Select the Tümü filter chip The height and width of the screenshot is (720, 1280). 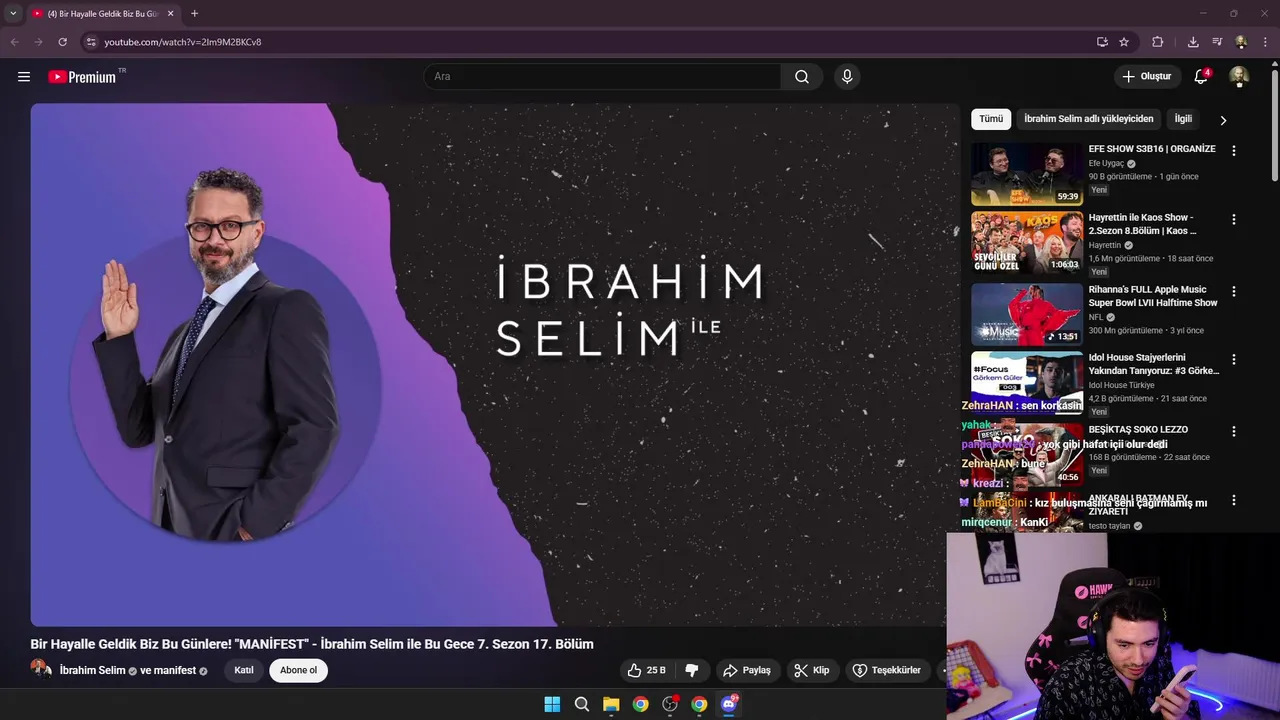[991, 119]
